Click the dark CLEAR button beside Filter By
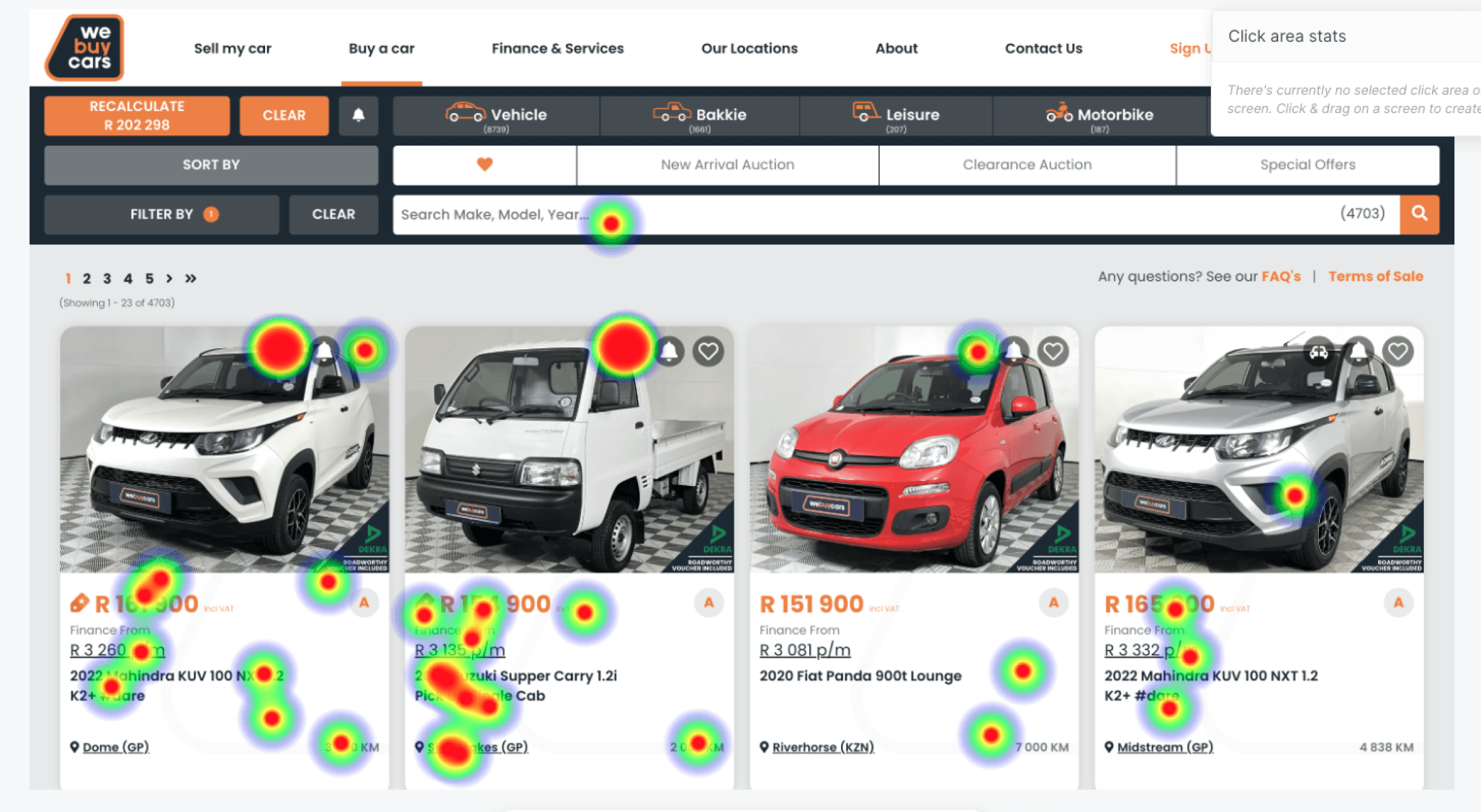Screen dimensions: 1481x812 334,215
